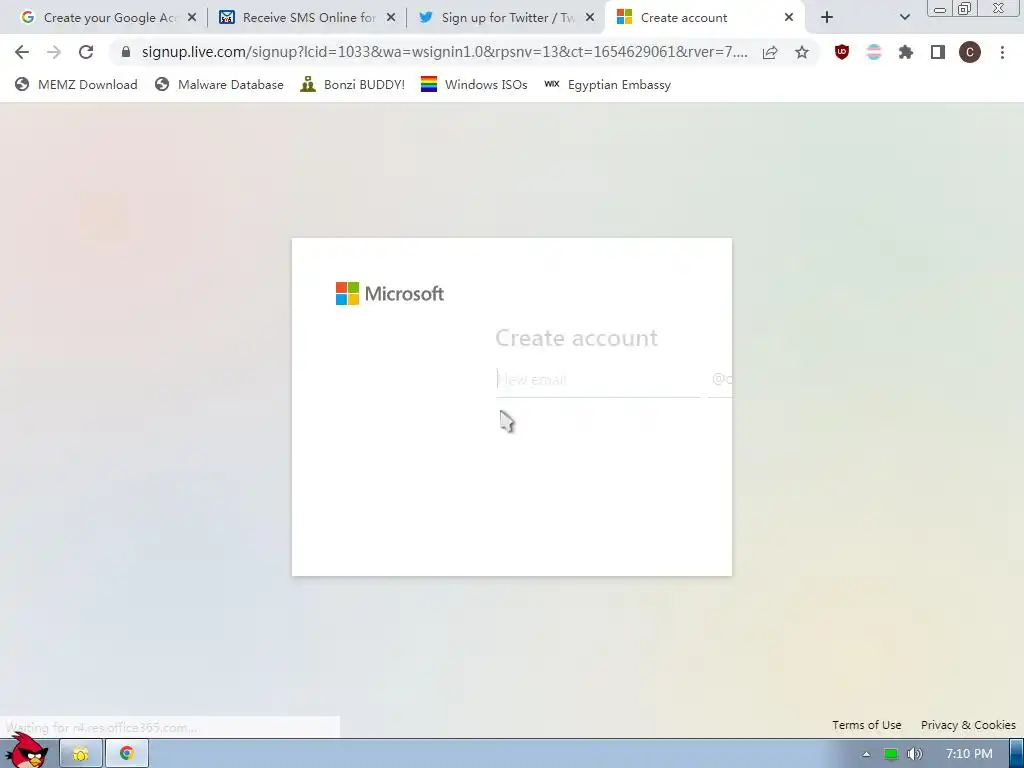Viewport: 1024px width, 768px height.
Task: Minimize the Chrome window
Action: (x=940, y=8)
